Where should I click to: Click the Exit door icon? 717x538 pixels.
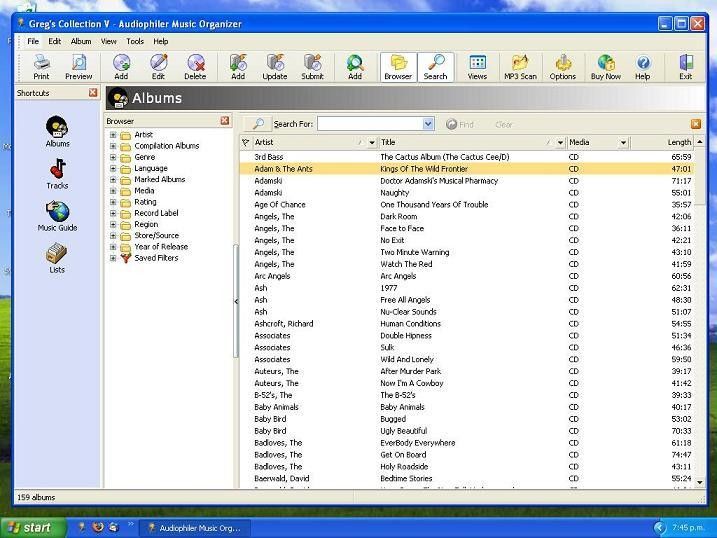point(685,67)
